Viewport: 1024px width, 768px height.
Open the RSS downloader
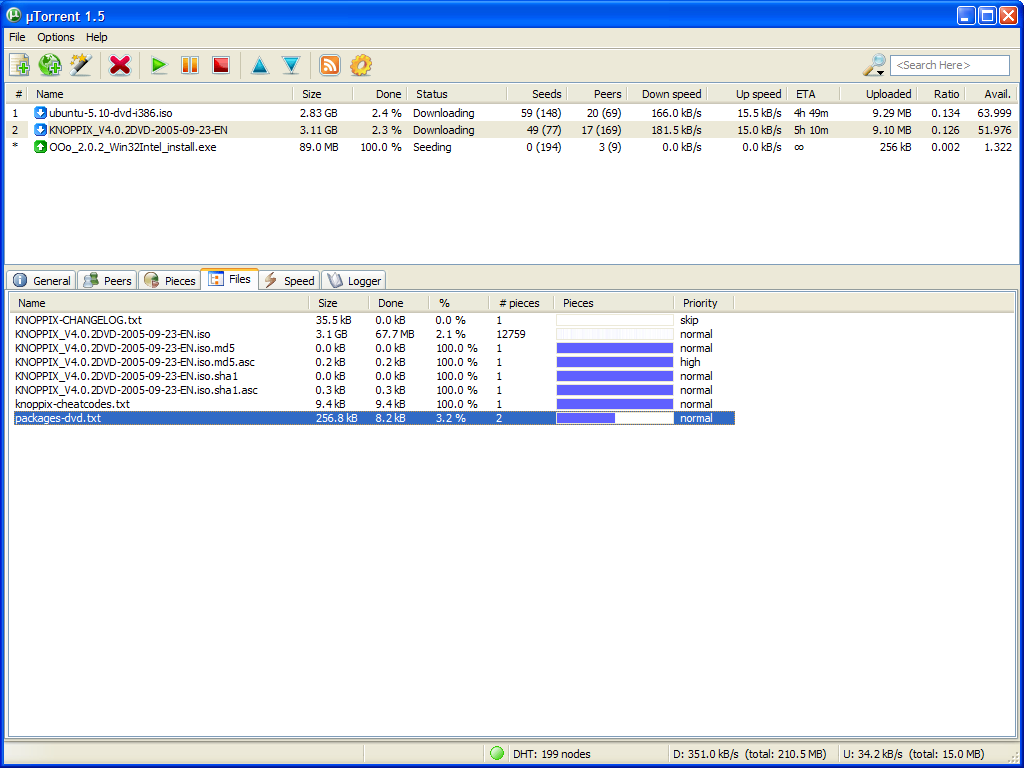tap(329, 64)
